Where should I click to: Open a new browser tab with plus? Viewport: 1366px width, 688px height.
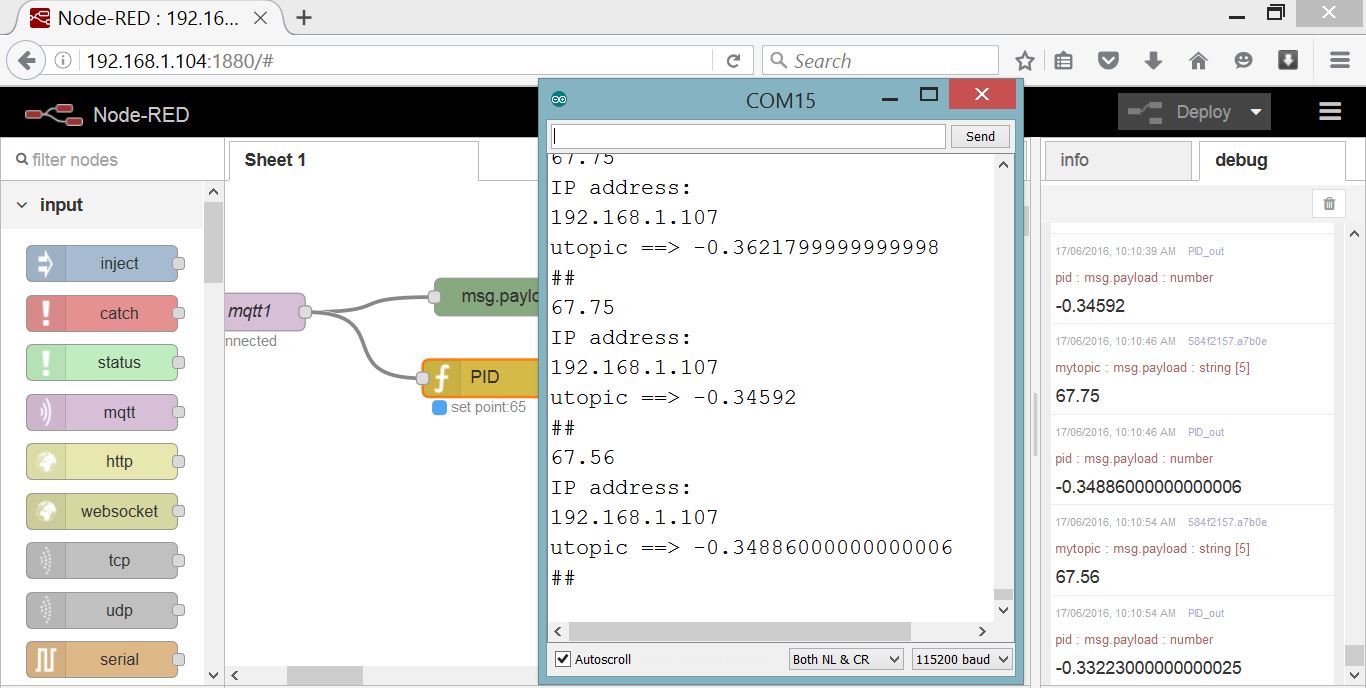(305, 17)
